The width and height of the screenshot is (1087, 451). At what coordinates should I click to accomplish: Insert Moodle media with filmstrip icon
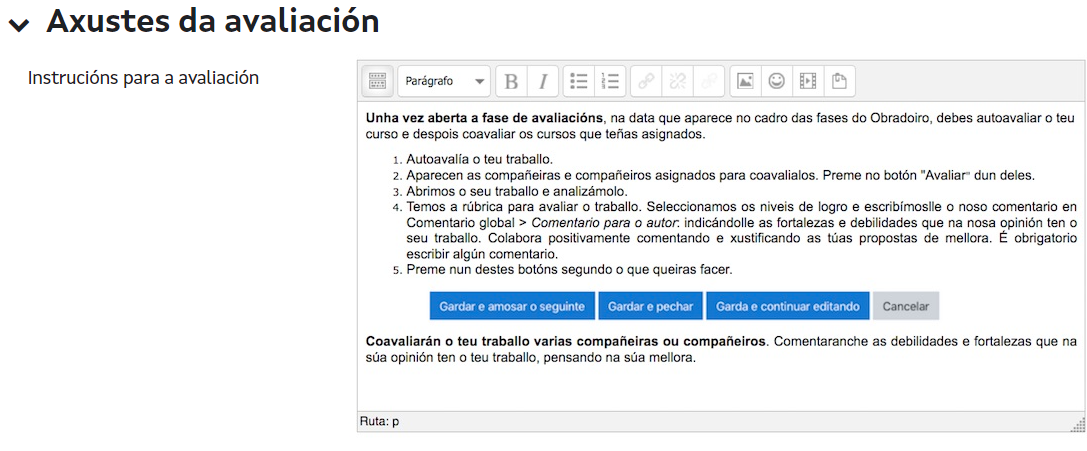[x=808, y=81]
